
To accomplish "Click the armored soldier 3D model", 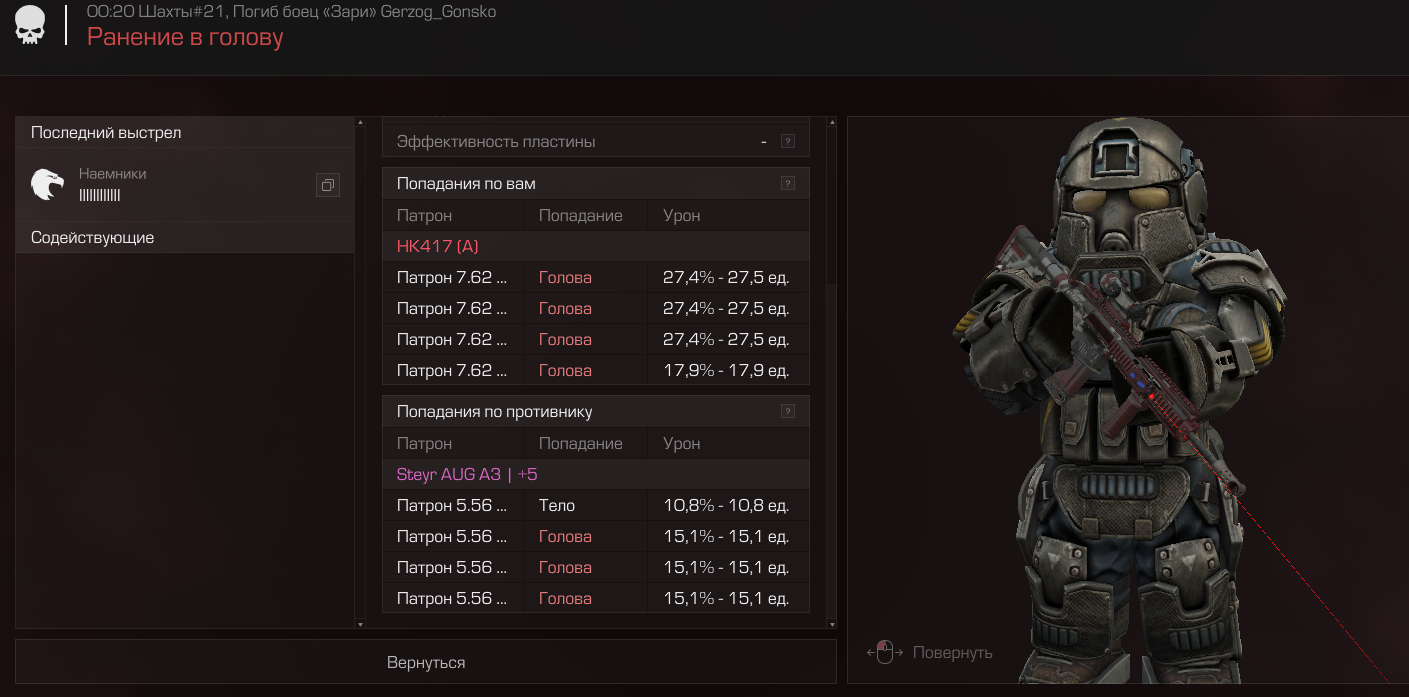I will [1120, 400].
